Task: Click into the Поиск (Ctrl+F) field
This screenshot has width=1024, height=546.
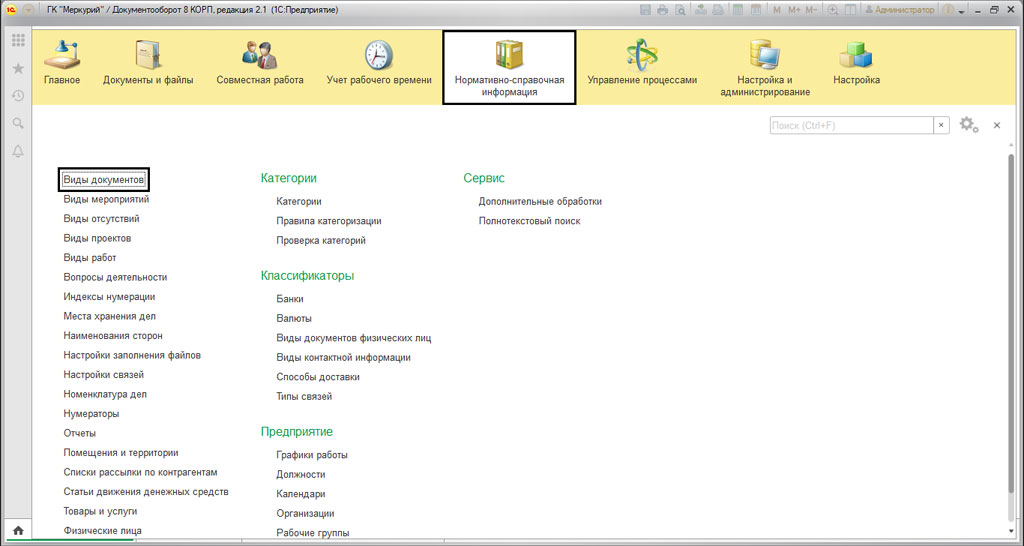Action: tap(851, 125)
